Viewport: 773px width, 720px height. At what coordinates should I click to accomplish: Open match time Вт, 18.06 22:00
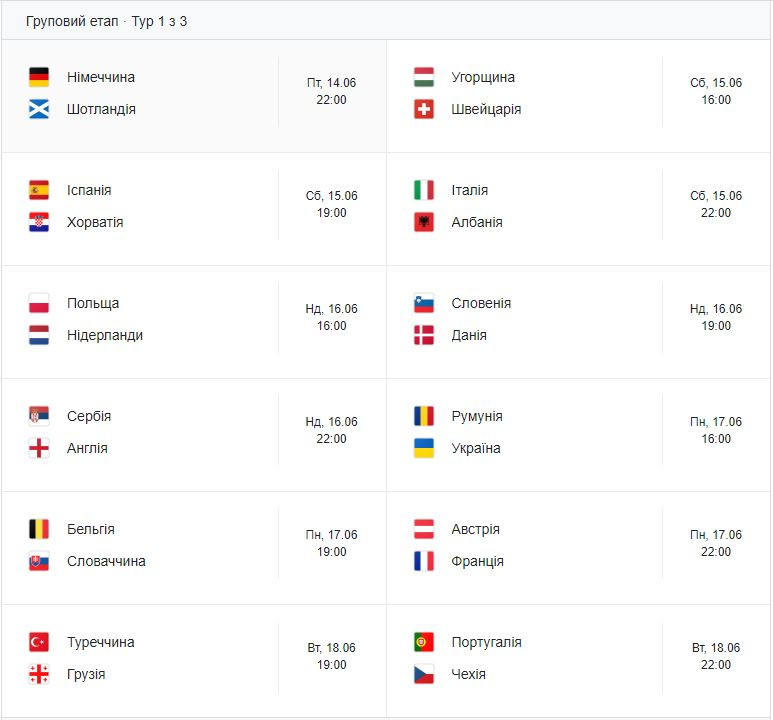tap(716, 656)
